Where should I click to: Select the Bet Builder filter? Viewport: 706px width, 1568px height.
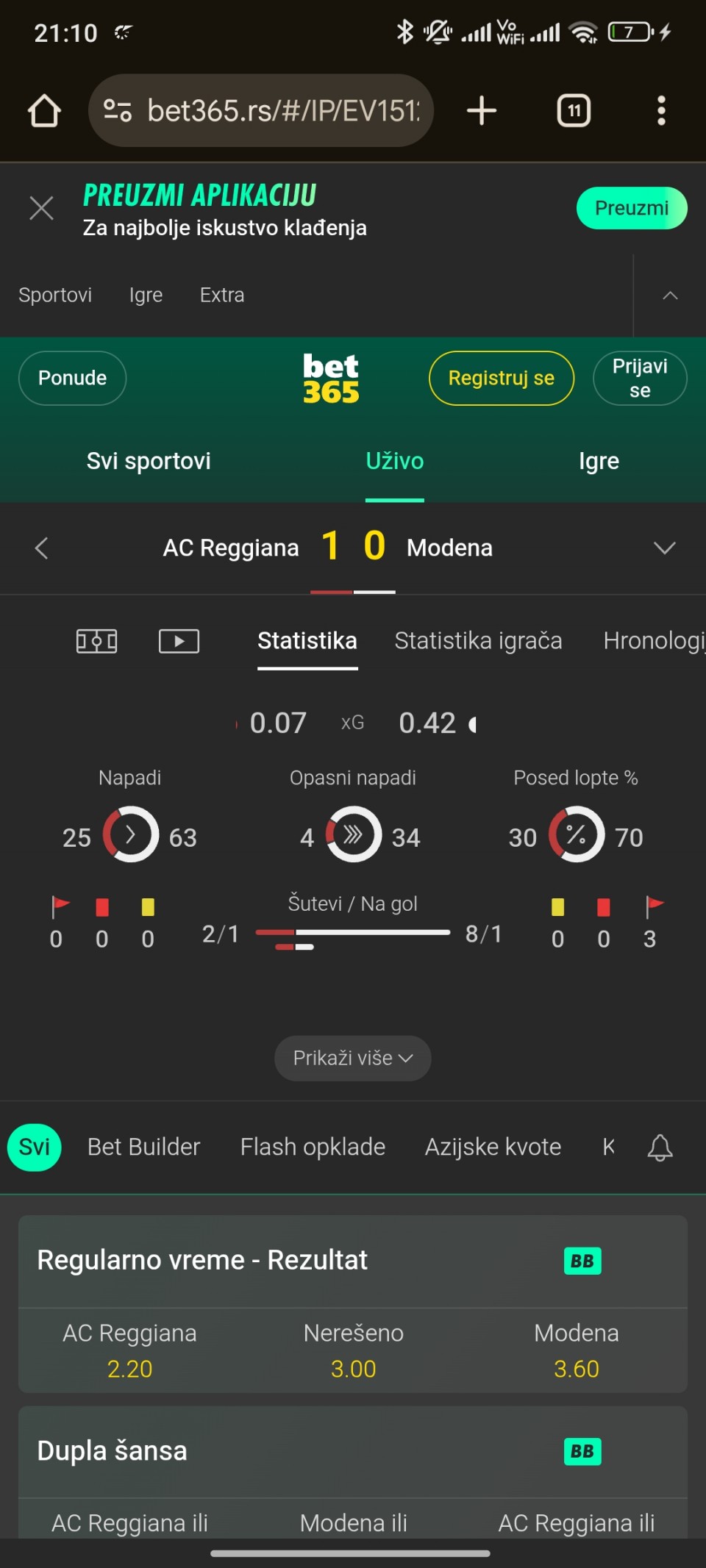(x=143, y=1147)
